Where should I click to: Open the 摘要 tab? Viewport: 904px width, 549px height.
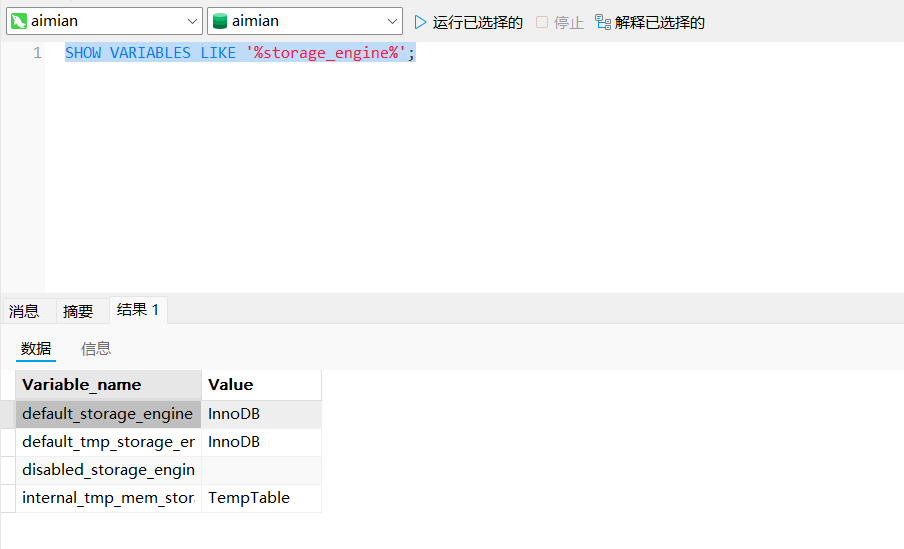click(78, 311)
